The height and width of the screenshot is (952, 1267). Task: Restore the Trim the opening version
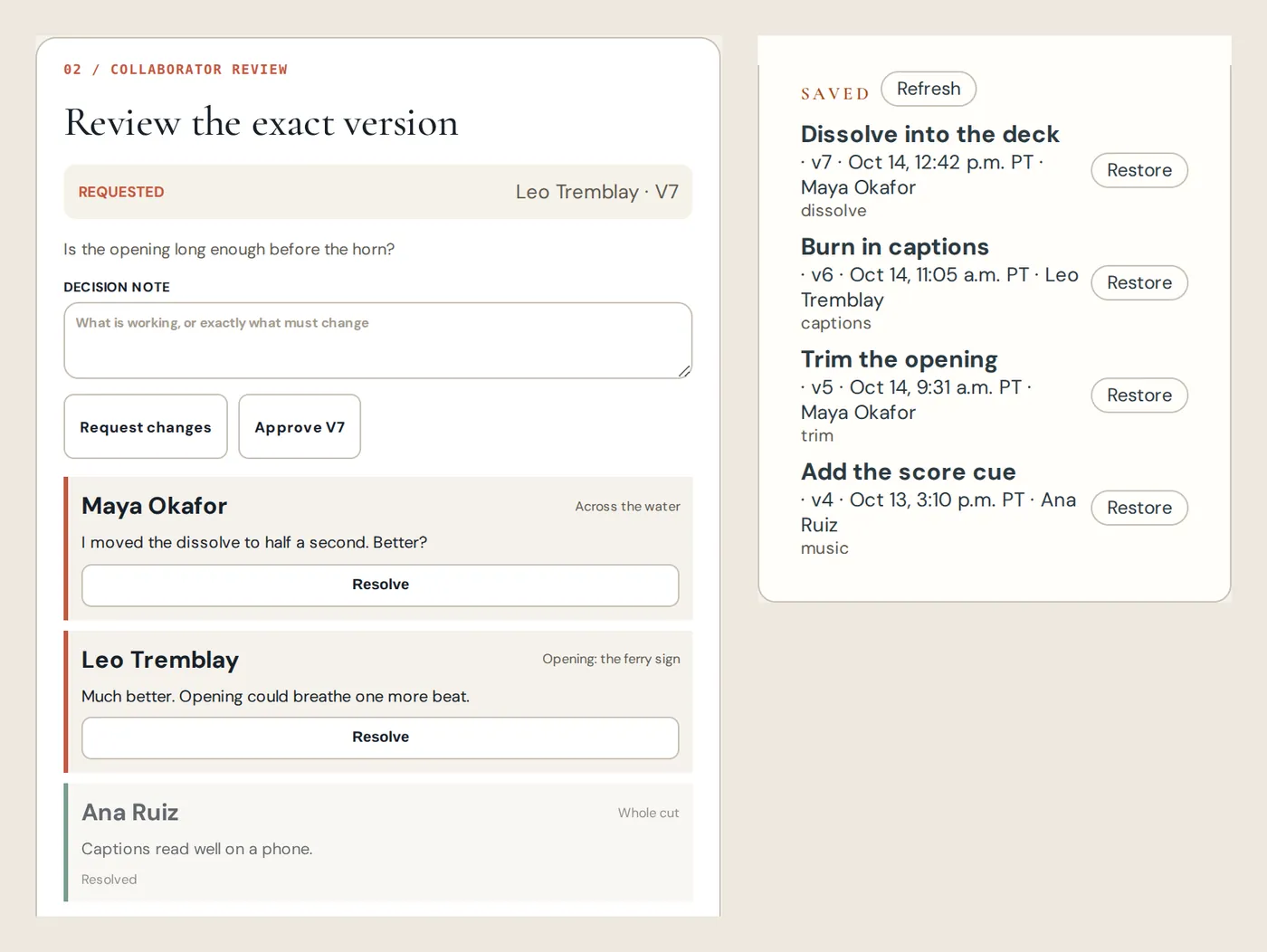[x=1139, y=395]
